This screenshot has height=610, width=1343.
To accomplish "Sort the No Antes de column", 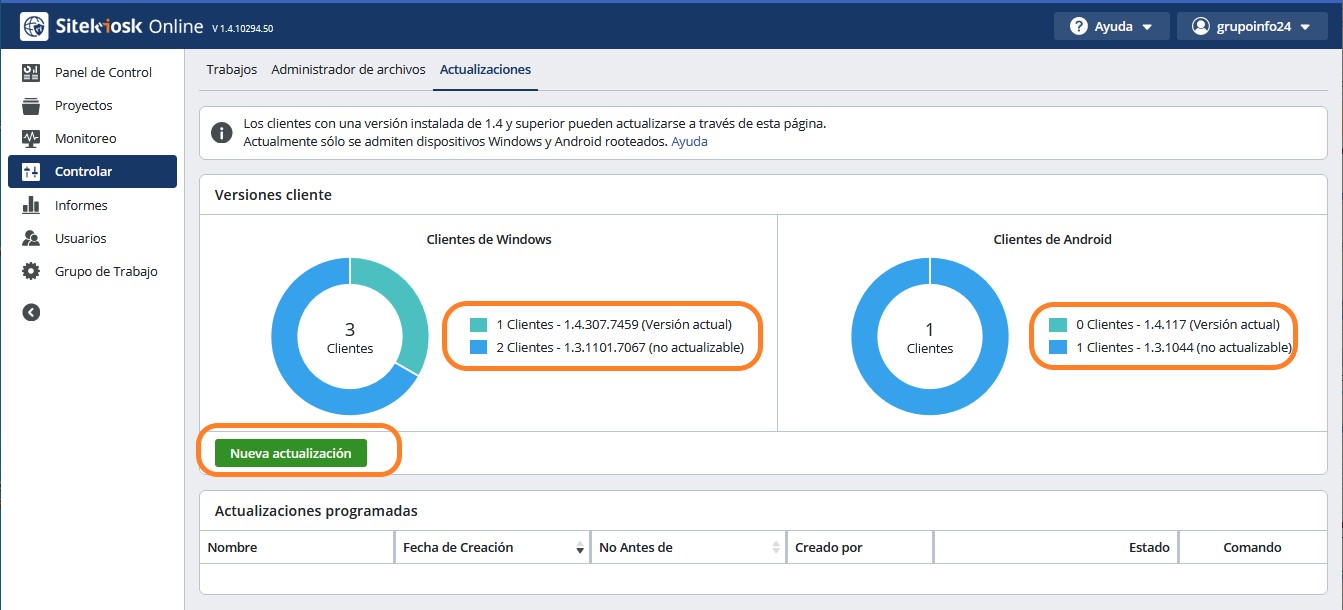I will 776,548.
